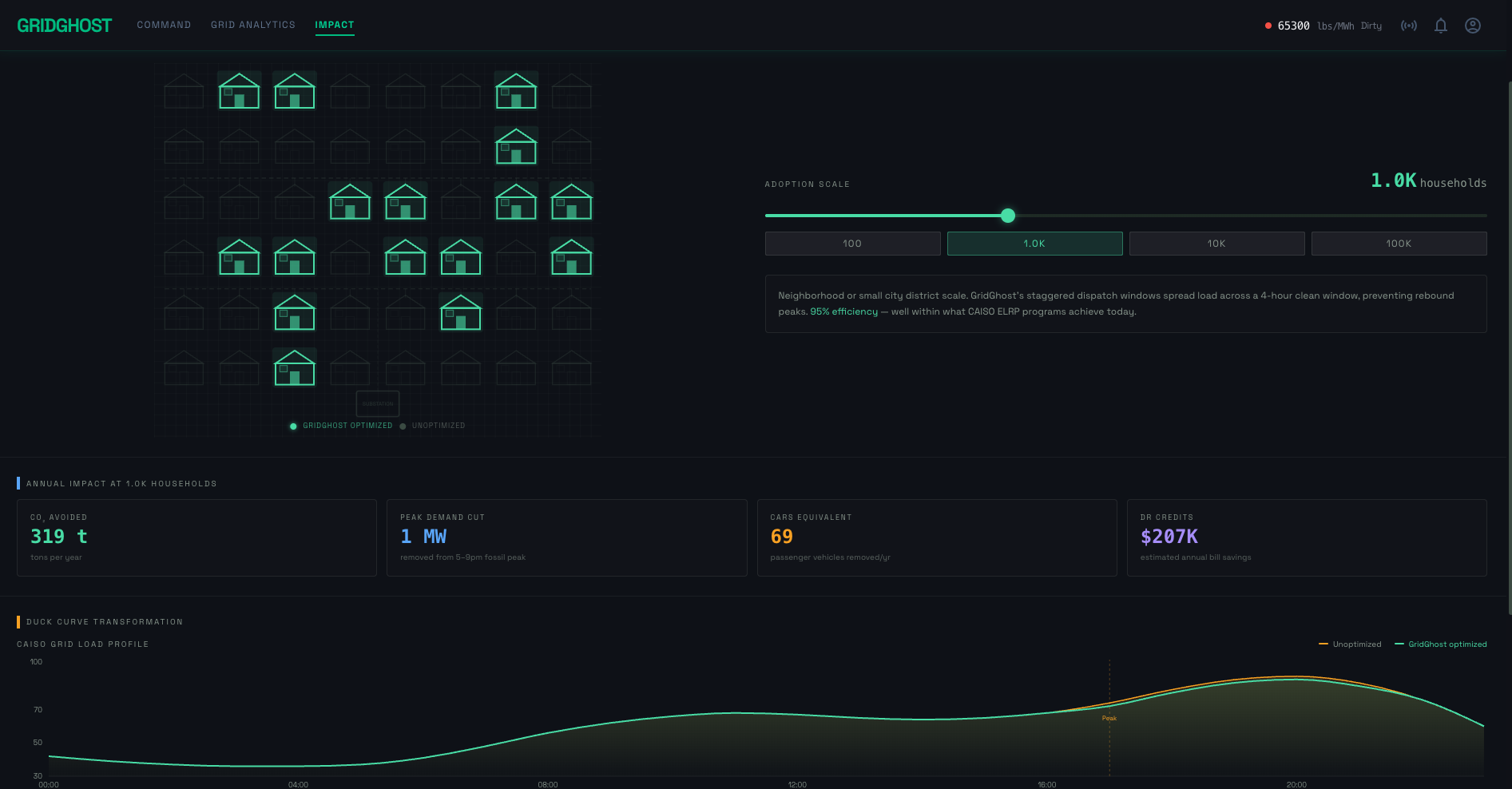Click the green dot beside GRIDGHOST OPTIMIZED legend
The width and height of the screenshot is (1512, 789).
point(293,426)
